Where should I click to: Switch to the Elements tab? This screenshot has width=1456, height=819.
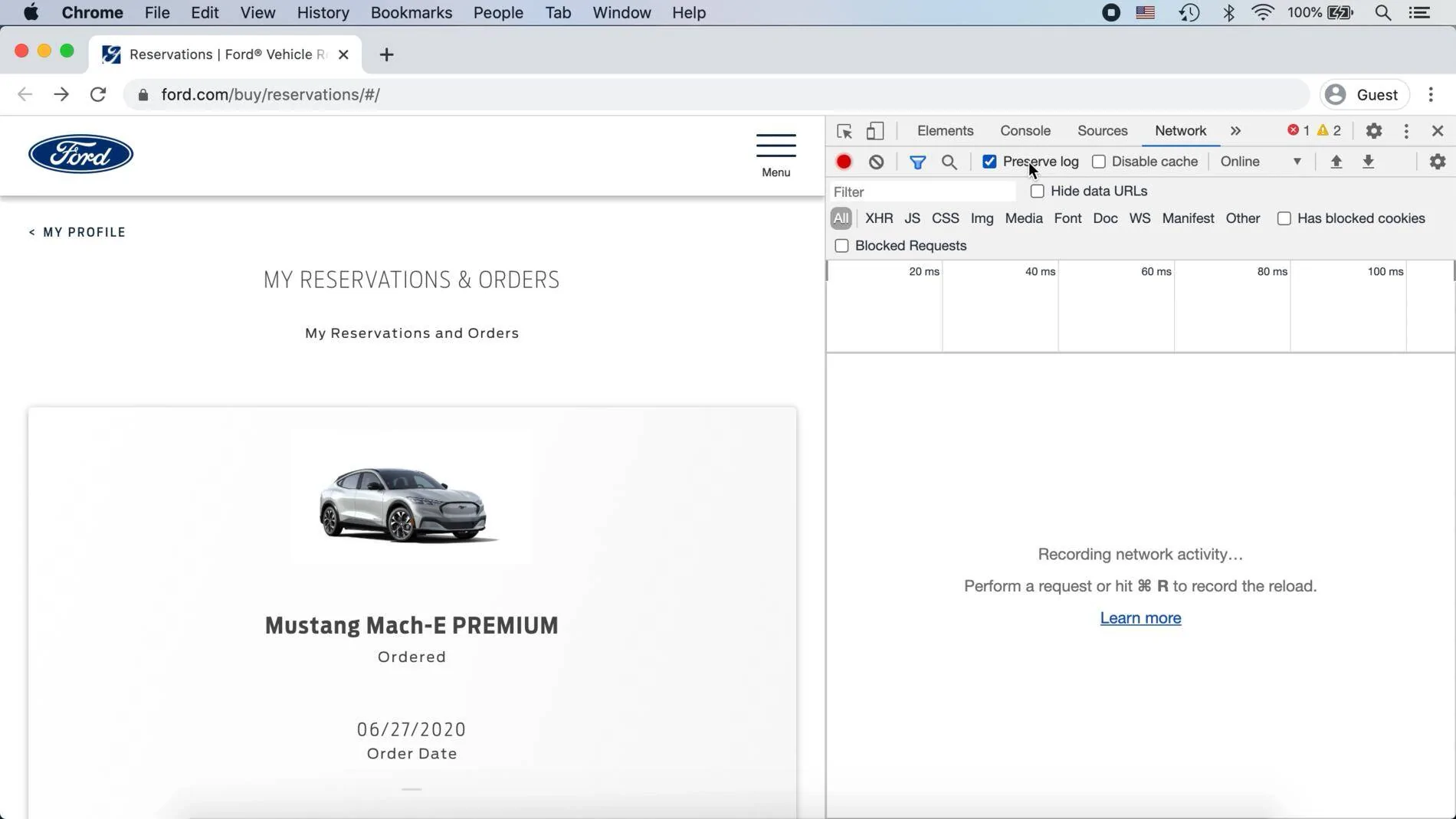945,131
